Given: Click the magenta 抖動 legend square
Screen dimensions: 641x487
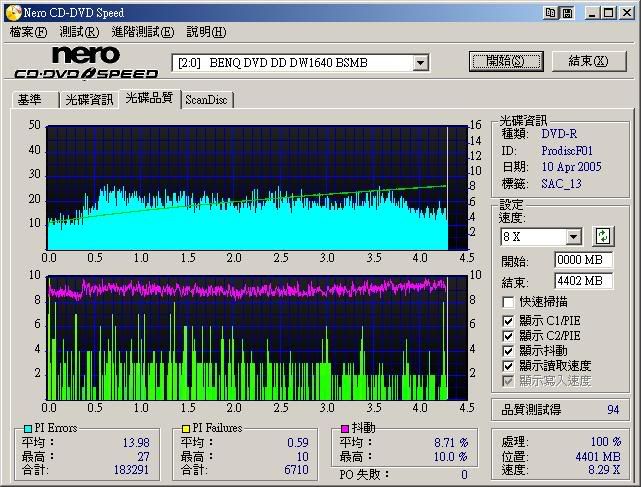Looking at the screenshot, I should [x=344, y=429].
